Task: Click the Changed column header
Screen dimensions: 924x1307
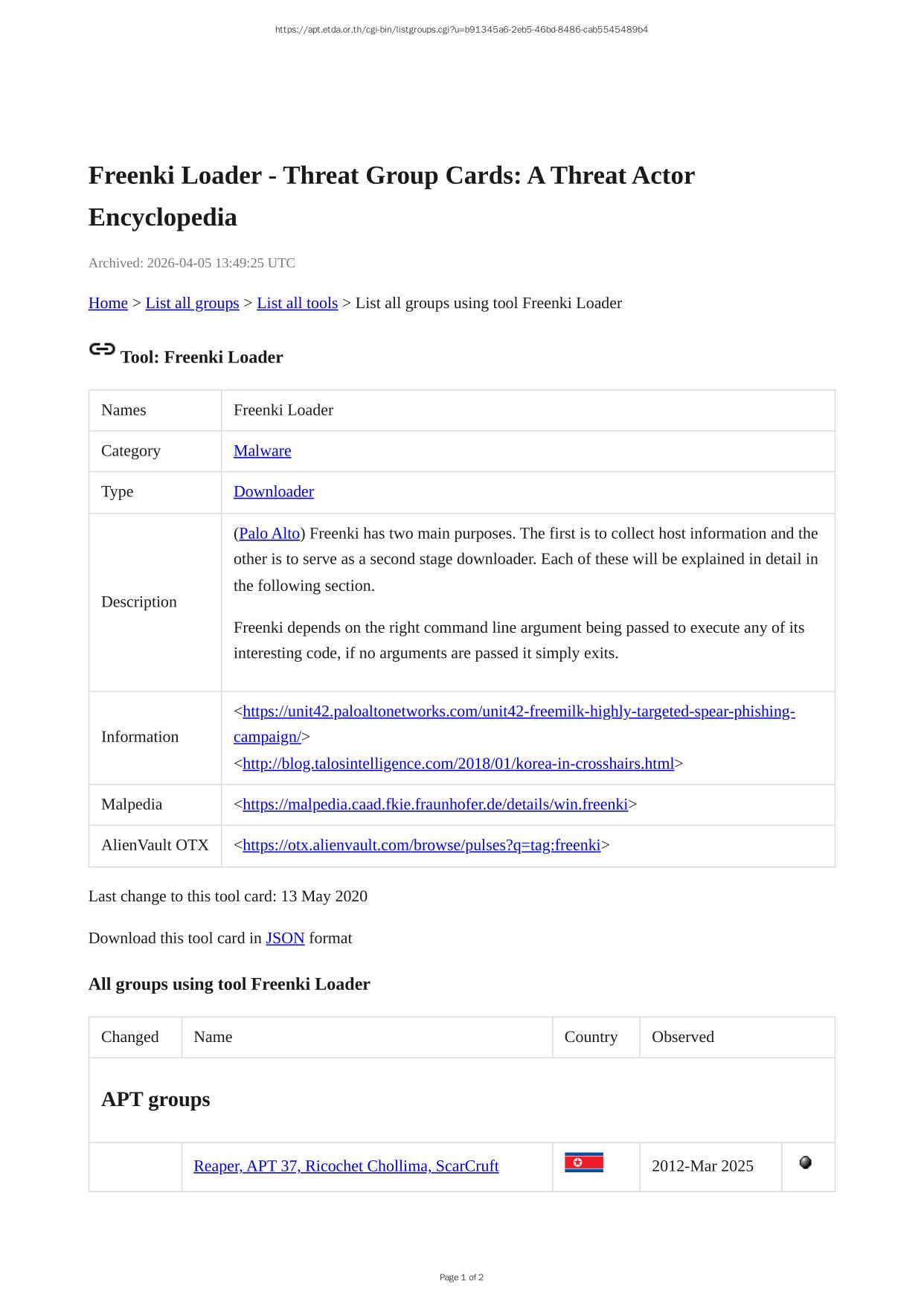Action: click(130, 1037)
